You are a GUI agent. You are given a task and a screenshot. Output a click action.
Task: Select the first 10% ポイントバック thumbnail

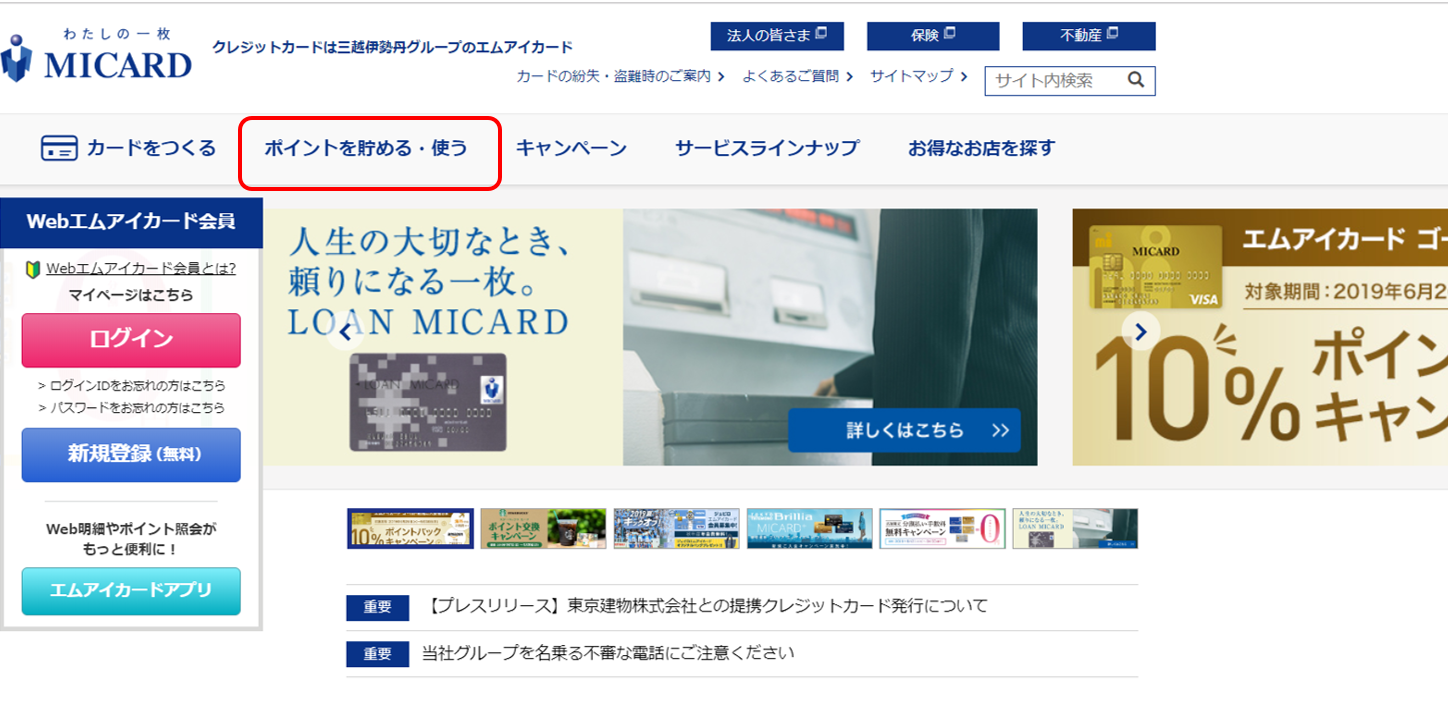[x=411, y=529]
